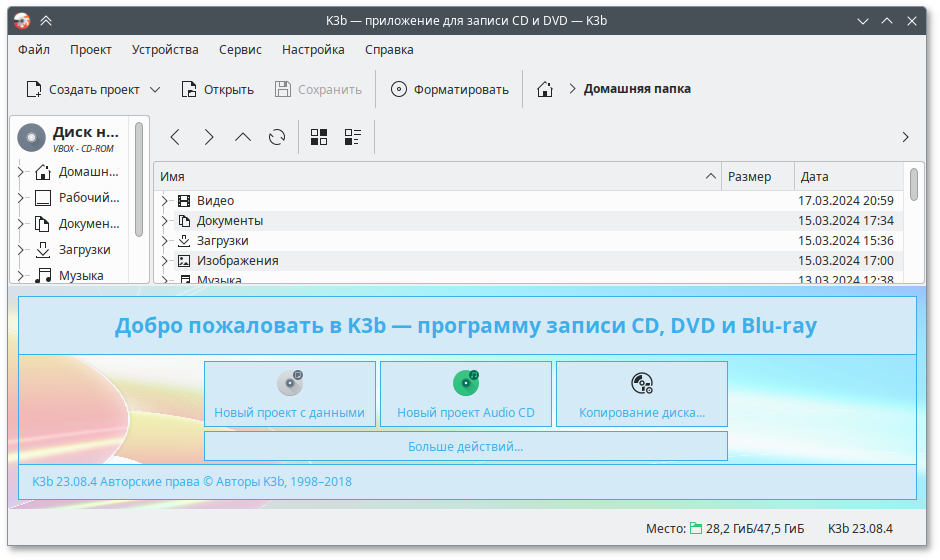The image size is (940, 560).
Task: Click the keep-above double chevron in title bar
Action: [46, 21]
